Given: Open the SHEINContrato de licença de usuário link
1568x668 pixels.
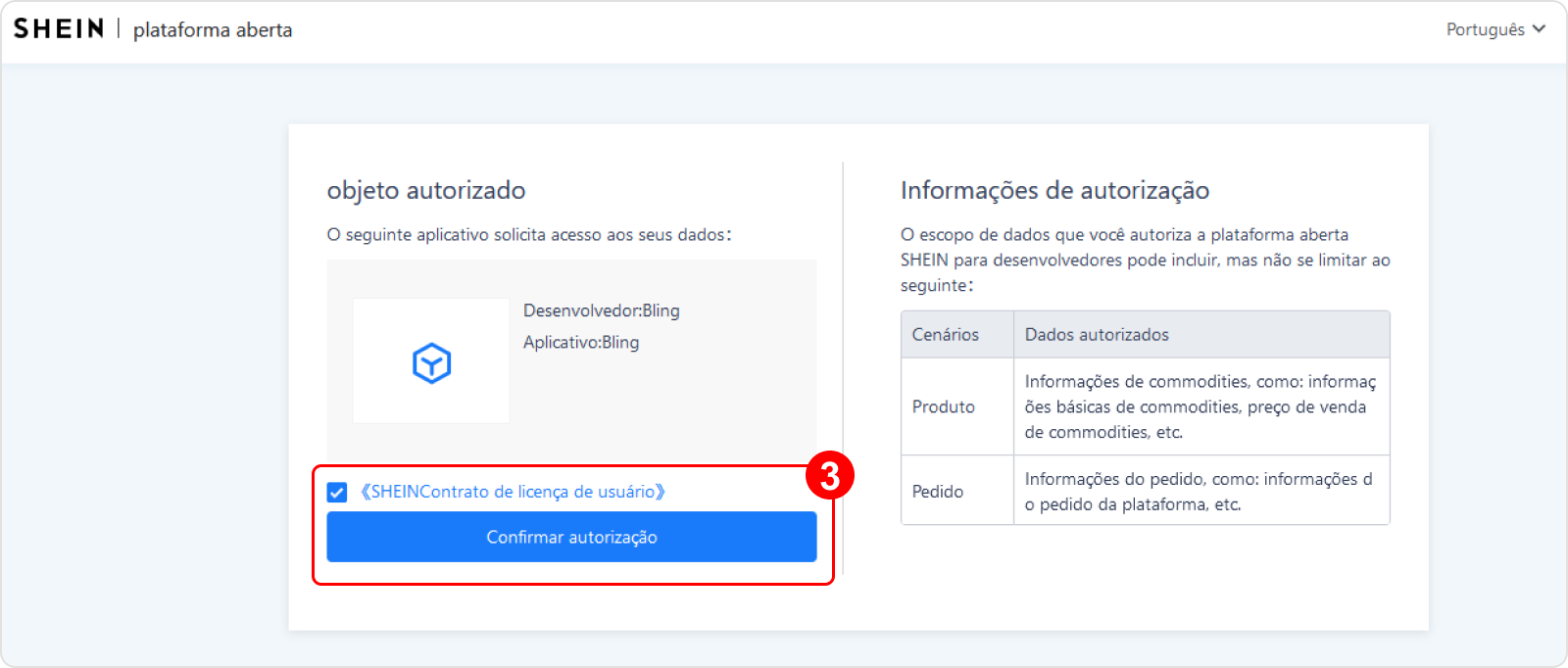Looking at the screenshot, I should point(513,492).
